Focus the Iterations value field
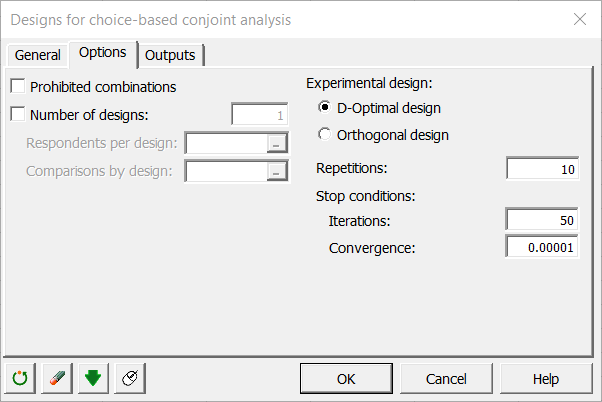This screenshot has width=602, height=402. 542,220
